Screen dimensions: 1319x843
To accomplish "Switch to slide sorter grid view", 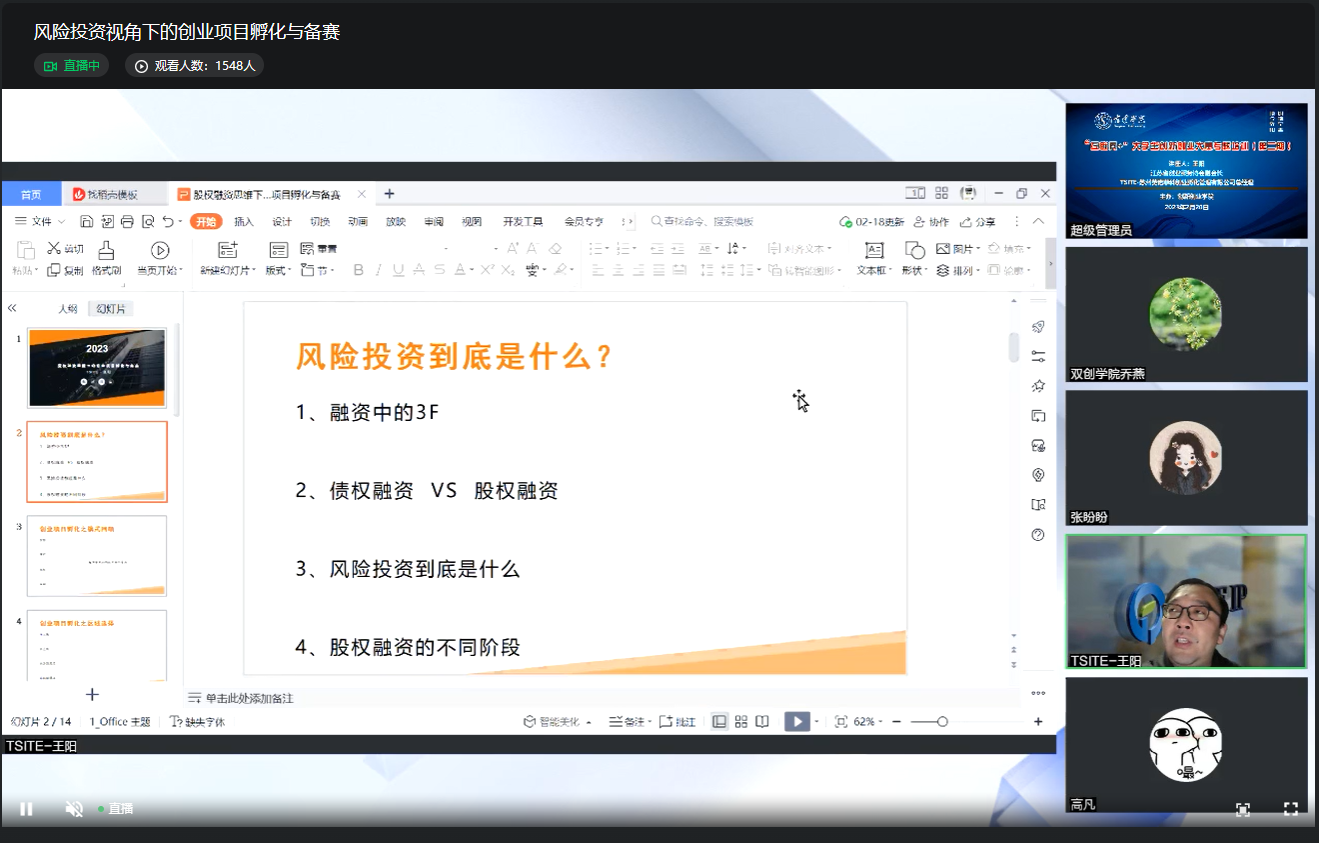I will pos(741,721).
